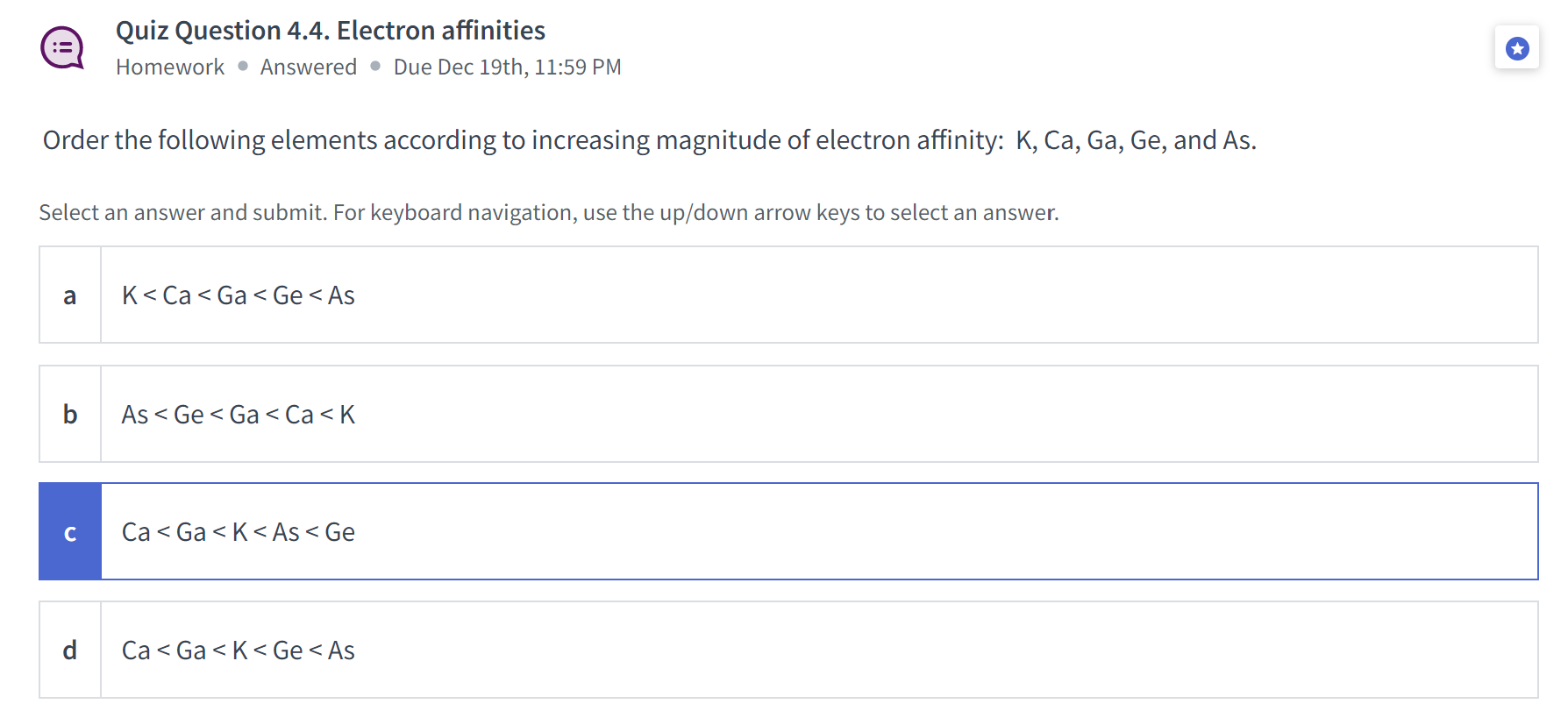The image size is (1568, 718).
Task: Click the answer text K < Ca < Ga < Ge < As
Action: pyautogui.click(x=238, y=295)
